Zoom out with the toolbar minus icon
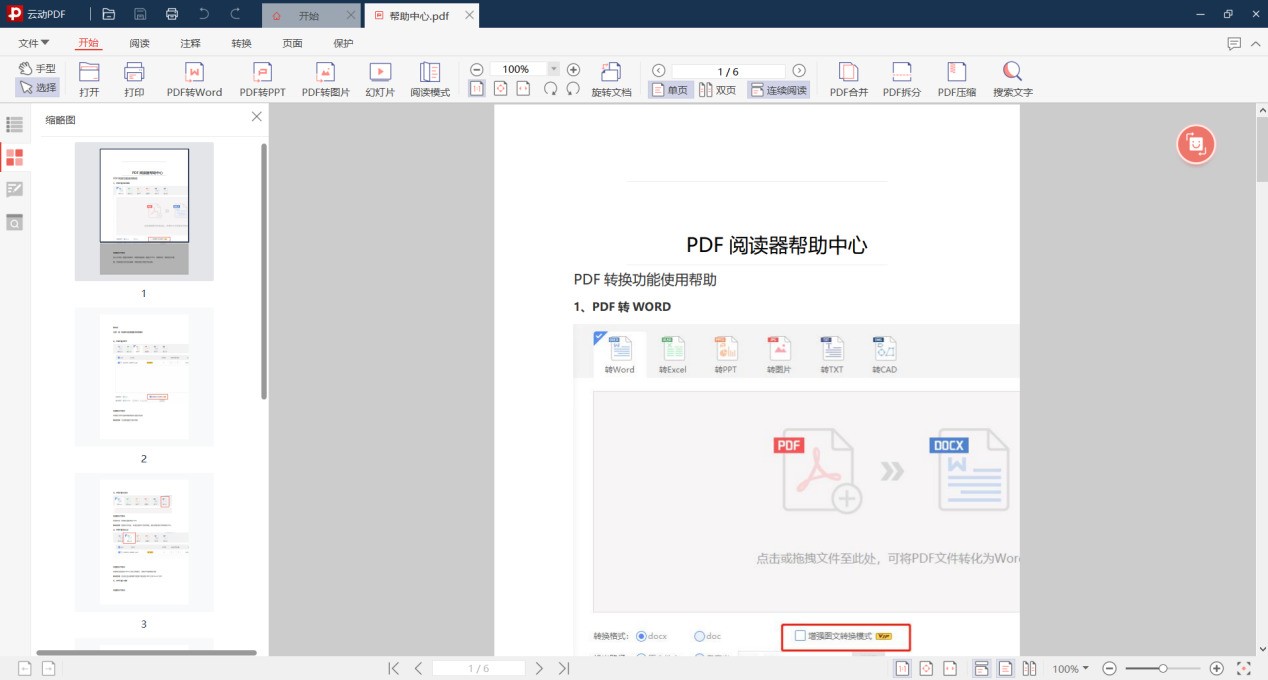Viewport: 1268px width, 680px height. pos(477,69)
